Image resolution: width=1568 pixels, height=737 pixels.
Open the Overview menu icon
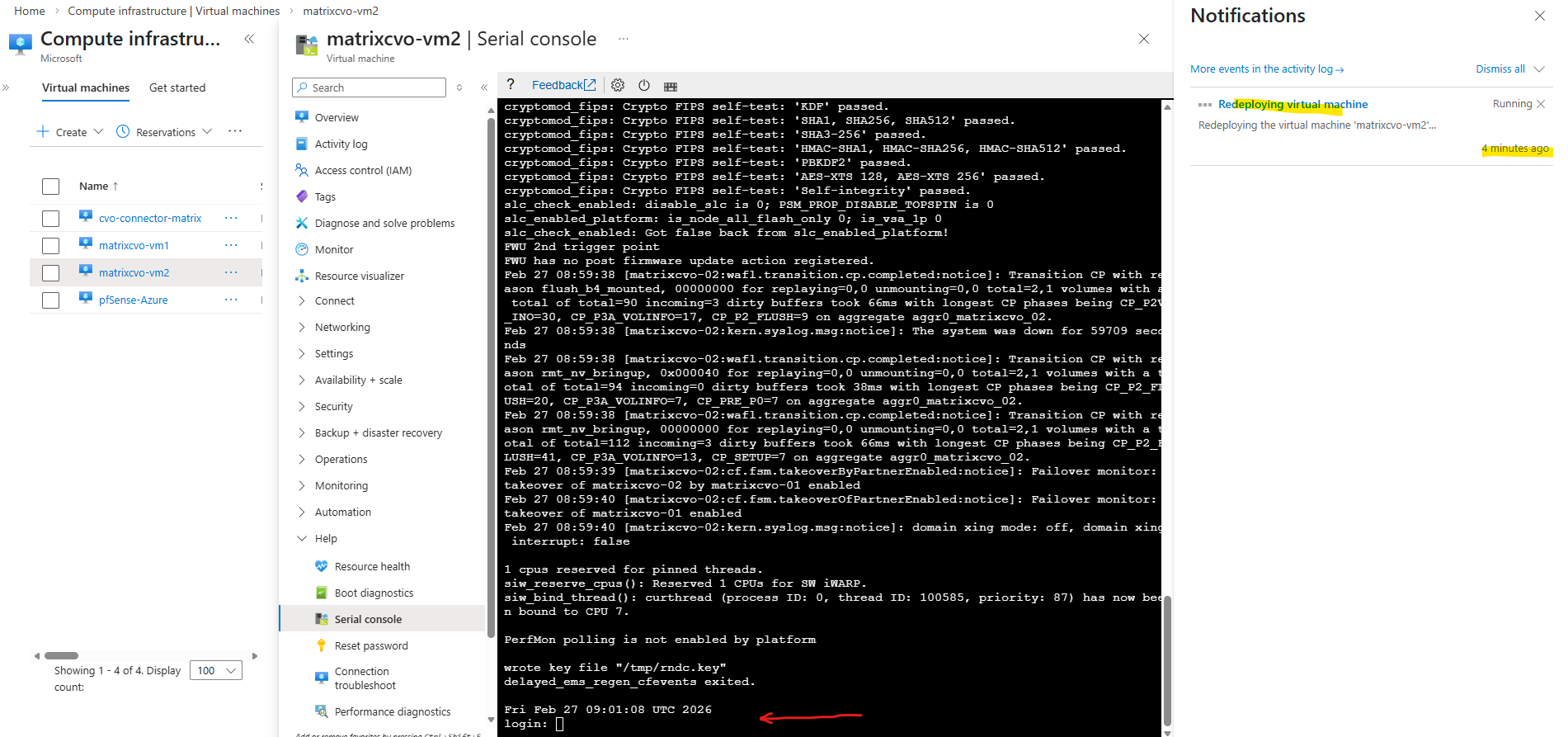pyautogui.click(x=302, y=117)
